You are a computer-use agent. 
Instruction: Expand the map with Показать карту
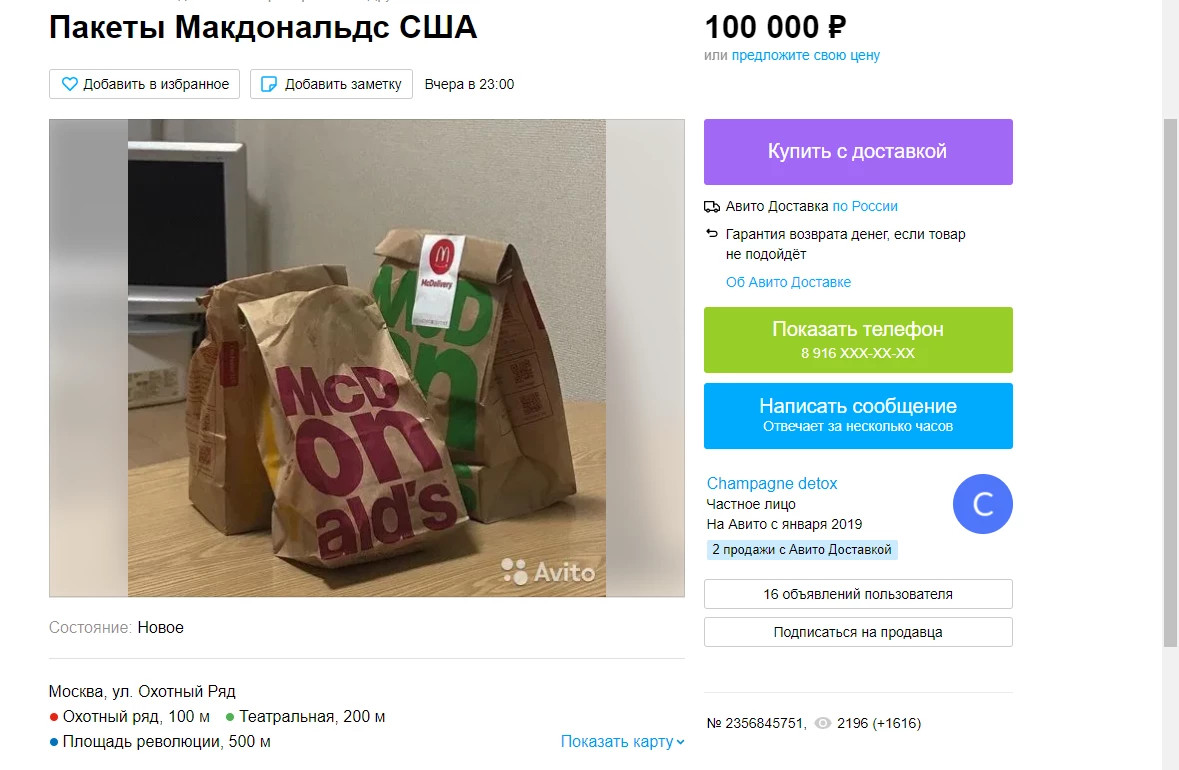pyautogui.click(x=623, y=741)
